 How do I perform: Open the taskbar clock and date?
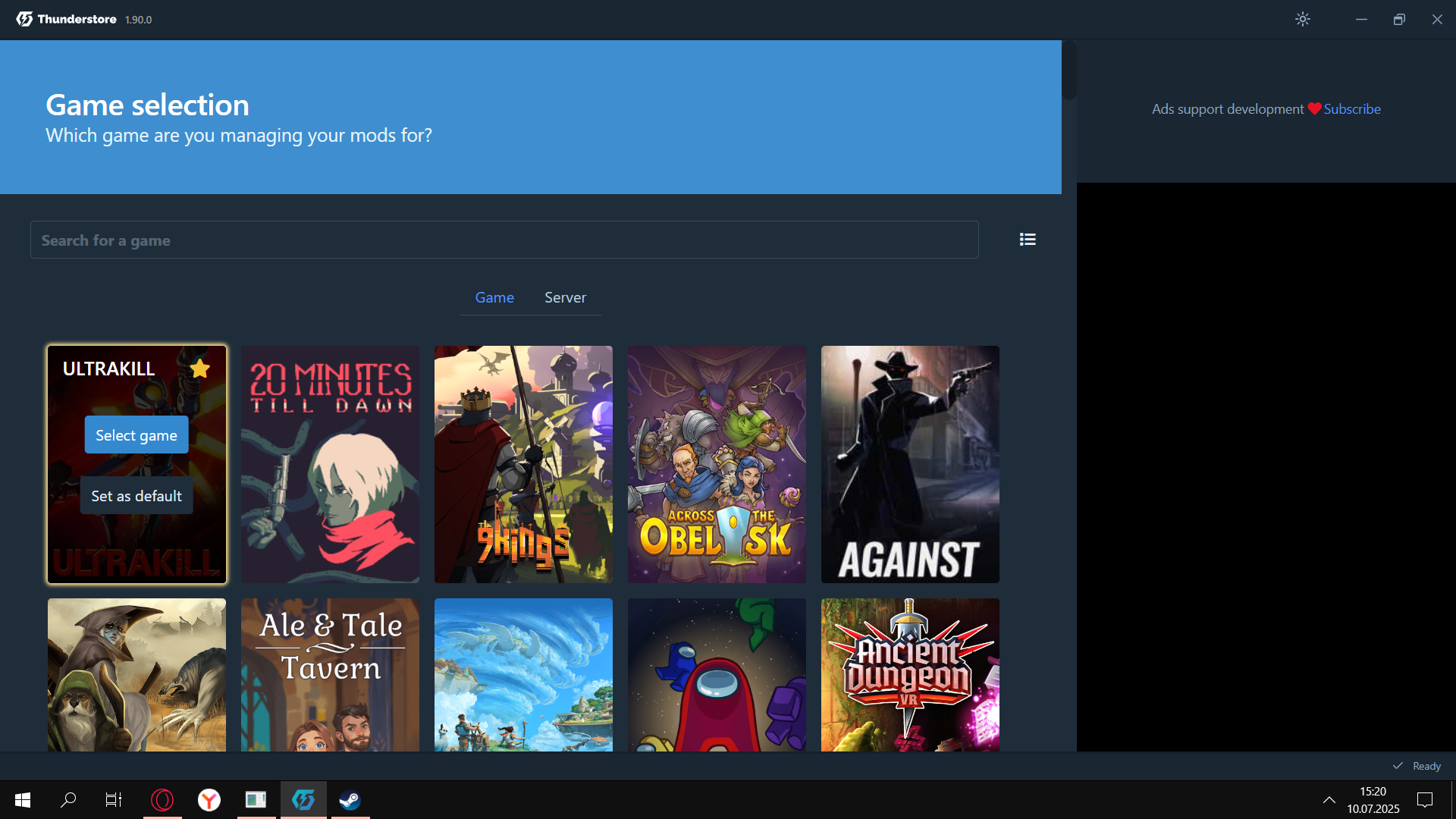1373,800
